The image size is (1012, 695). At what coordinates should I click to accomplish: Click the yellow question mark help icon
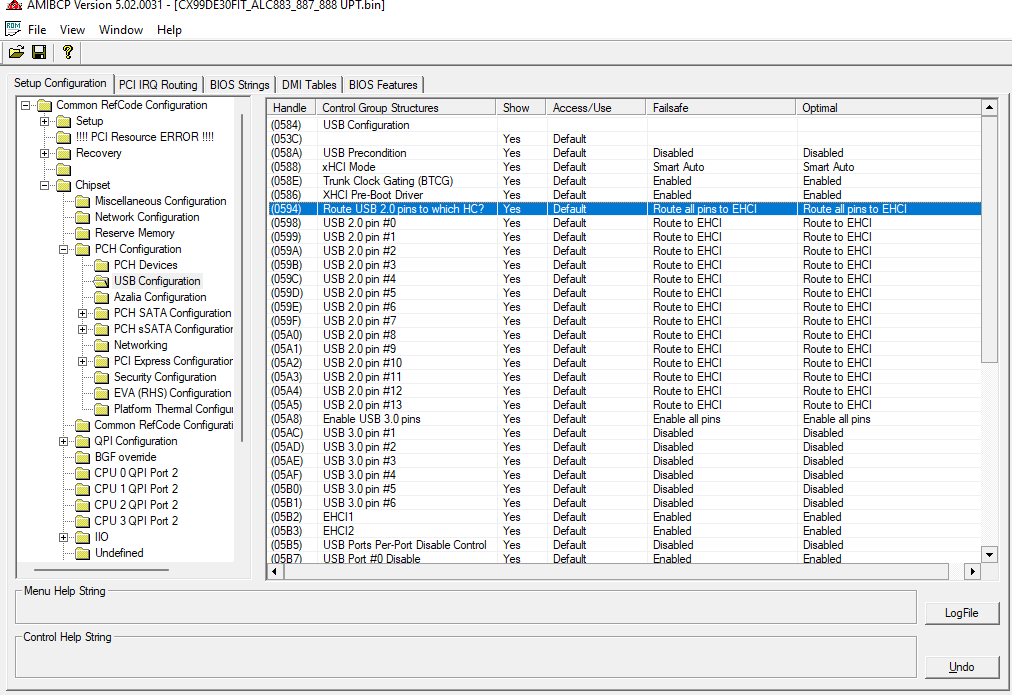tap(68, 52)
